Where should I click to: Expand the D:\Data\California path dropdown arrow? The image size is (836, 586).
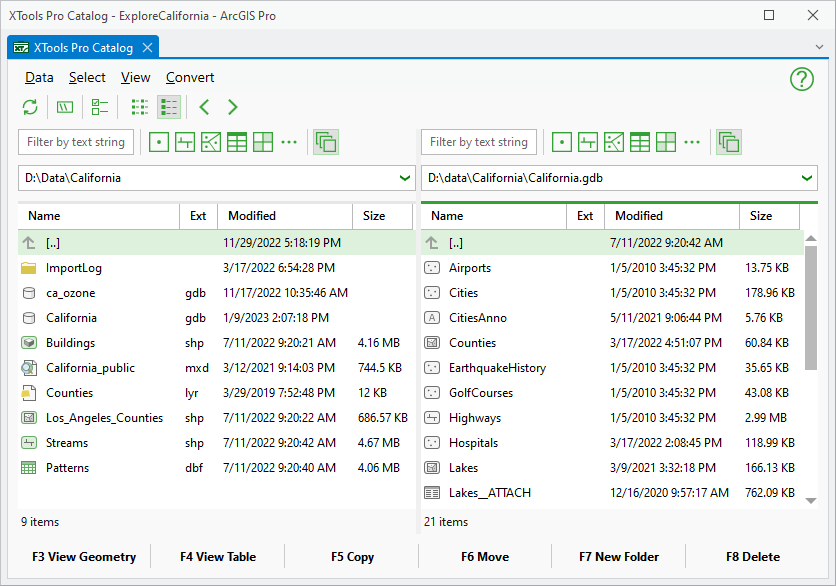[x=405, y=178]
